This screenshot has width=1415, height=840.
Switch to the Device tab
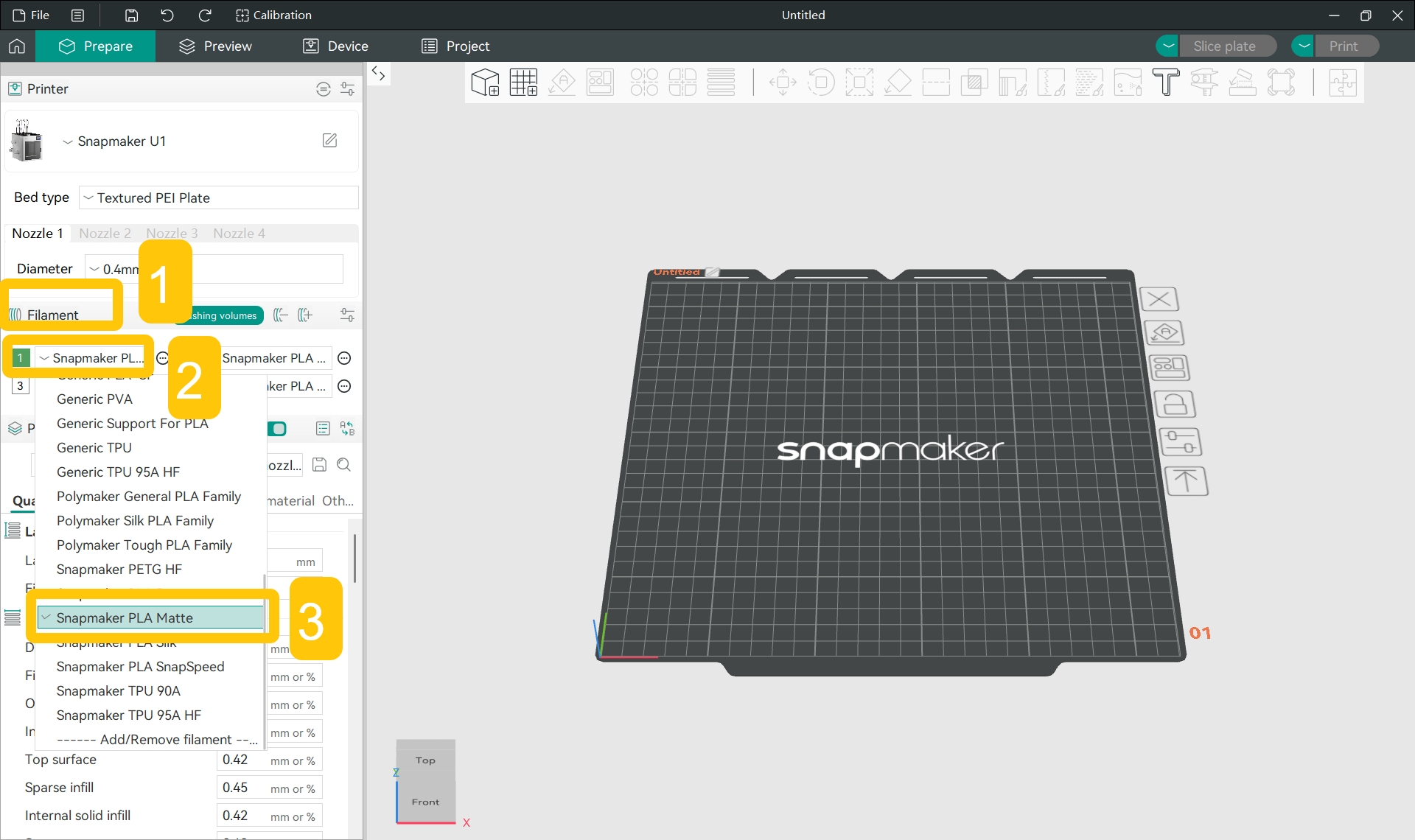point(335,46)
